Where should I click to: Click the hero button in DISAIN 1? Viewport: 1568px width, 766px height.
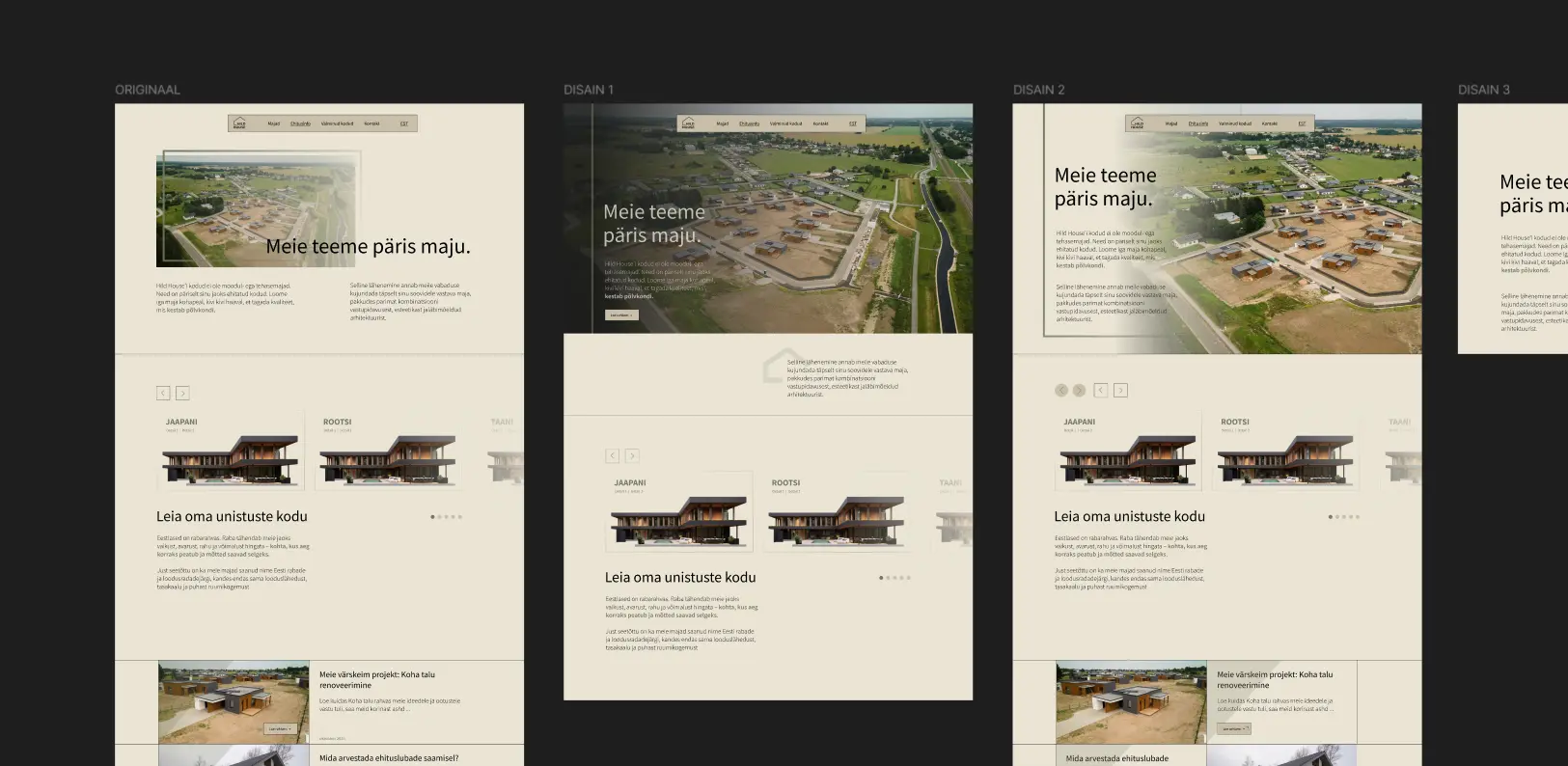click(621, 315)
